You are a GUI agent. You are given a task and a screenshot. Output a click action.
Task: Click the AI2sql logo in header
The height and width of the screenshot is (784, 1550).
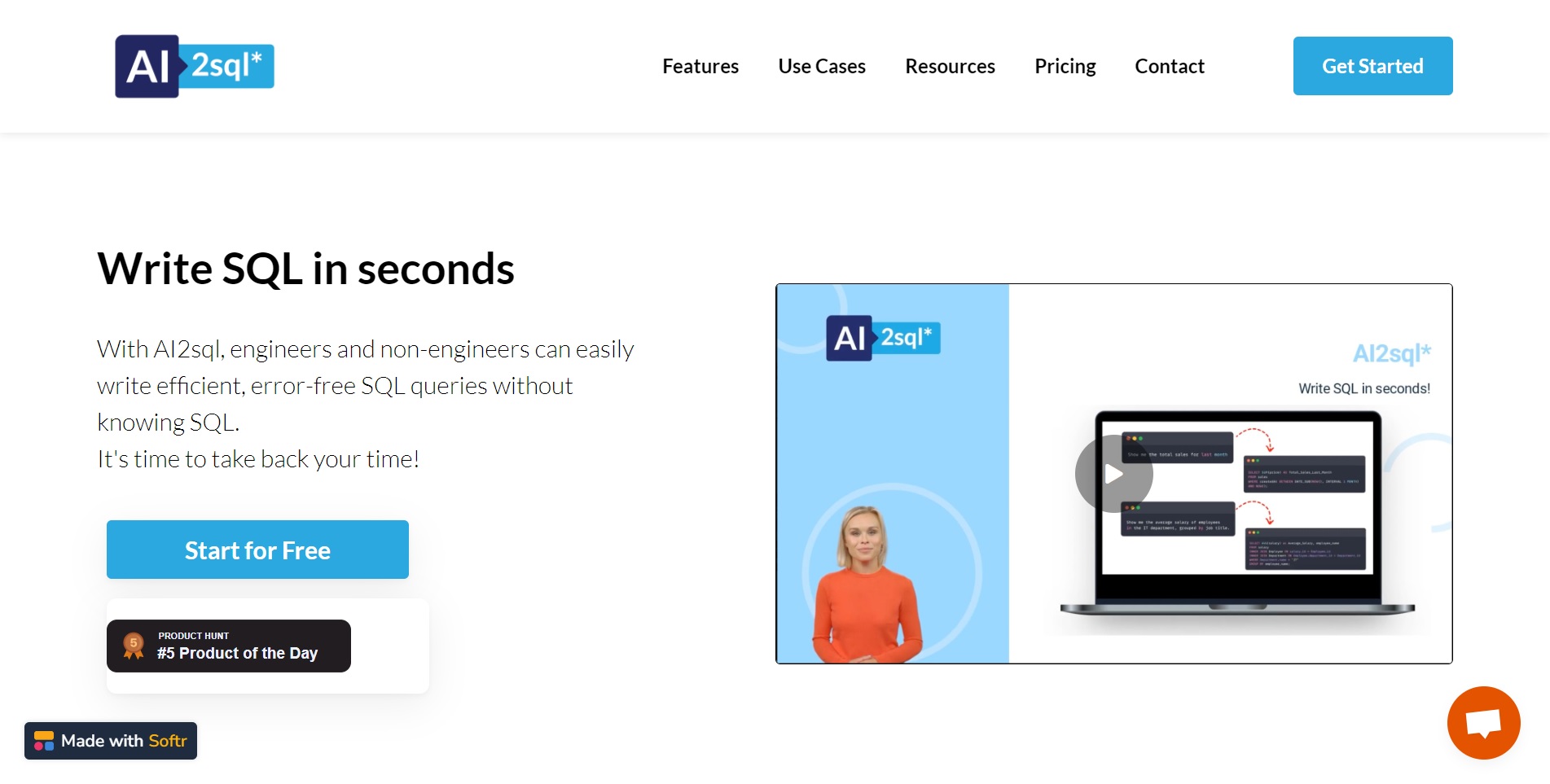[195, 66]
